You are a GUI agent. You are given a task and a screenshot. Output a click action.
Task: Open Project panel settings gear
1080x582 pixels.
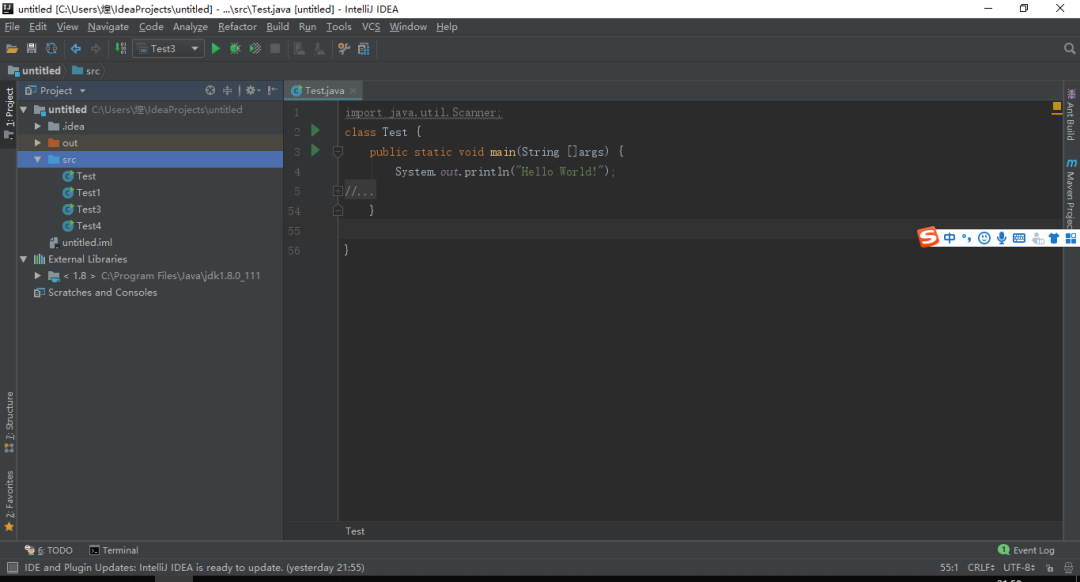click(252, 90)
